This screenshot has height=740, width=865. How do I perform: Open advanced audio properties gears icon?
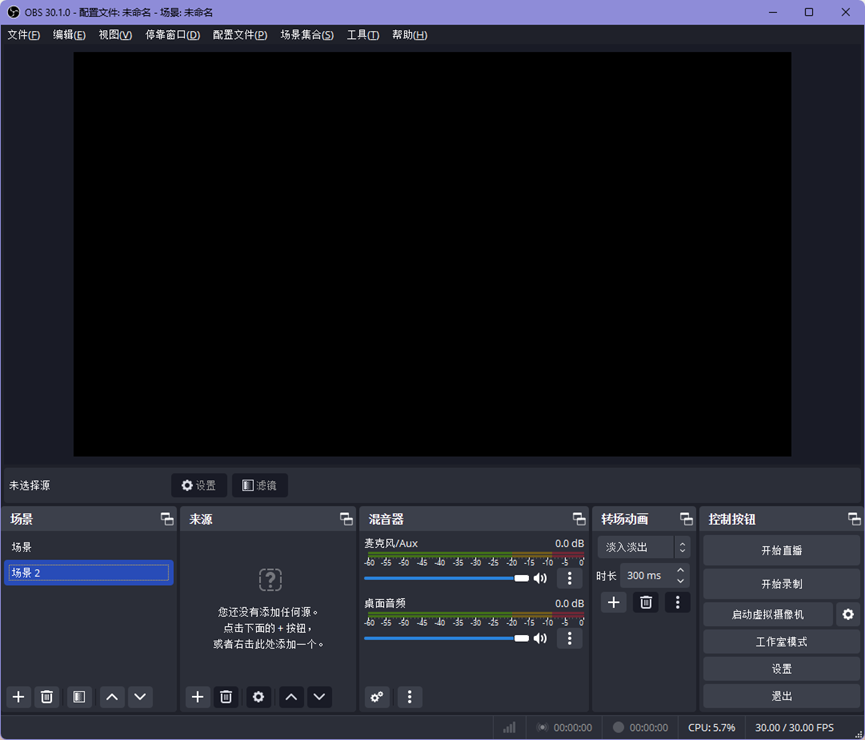[x=377, y=697]
